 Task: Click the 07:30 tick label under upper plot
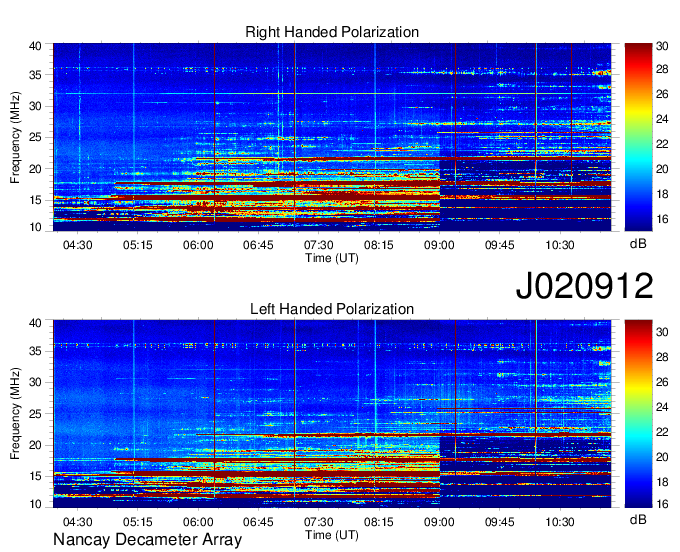point(319,245)
